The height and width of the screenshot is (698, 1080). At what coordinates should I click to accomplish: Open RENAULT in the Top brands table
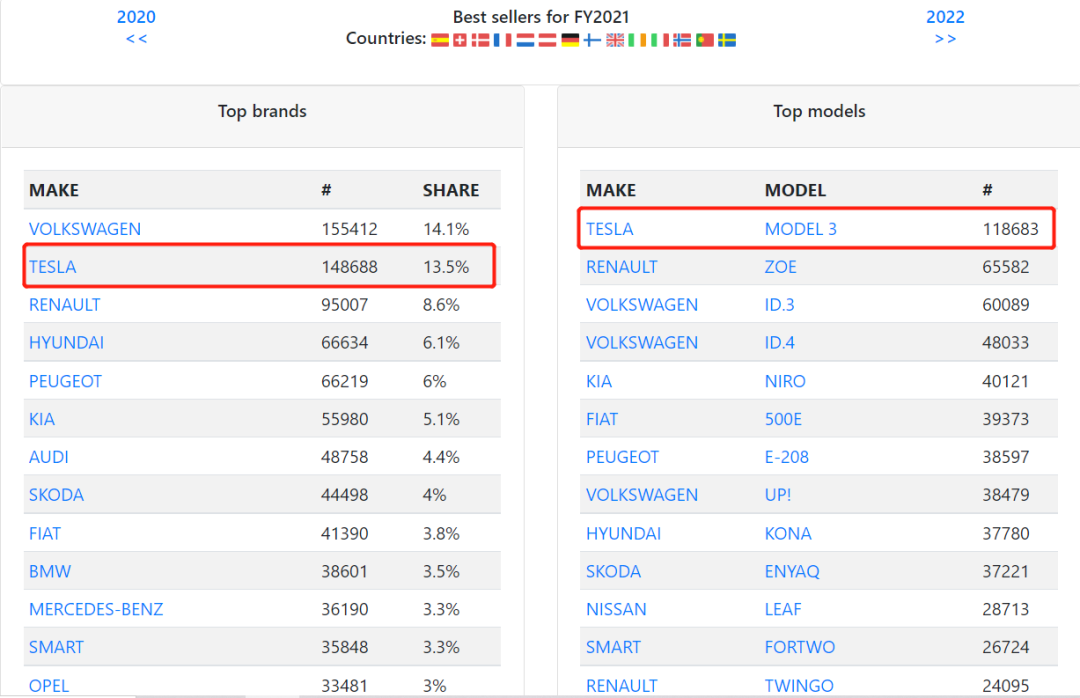click(65, 305)
